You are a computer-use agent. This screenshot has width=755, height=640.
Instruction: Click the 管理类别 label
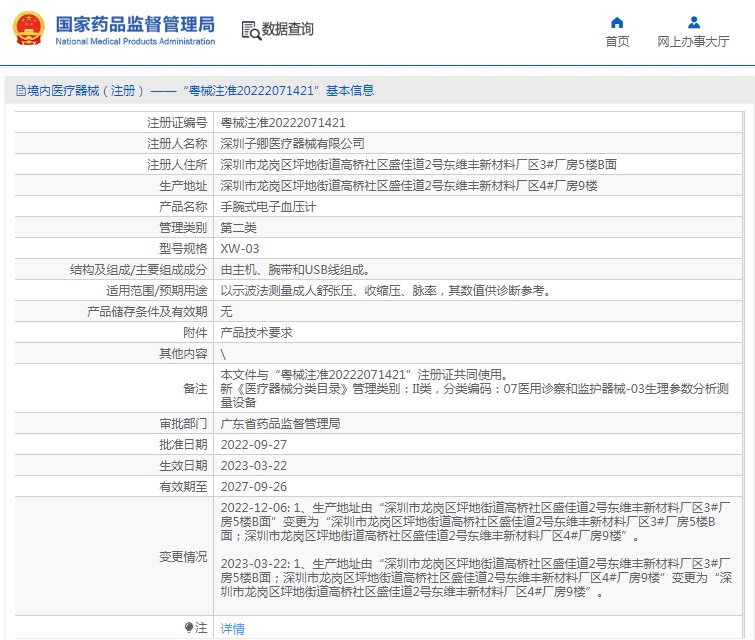pos(183,228)
